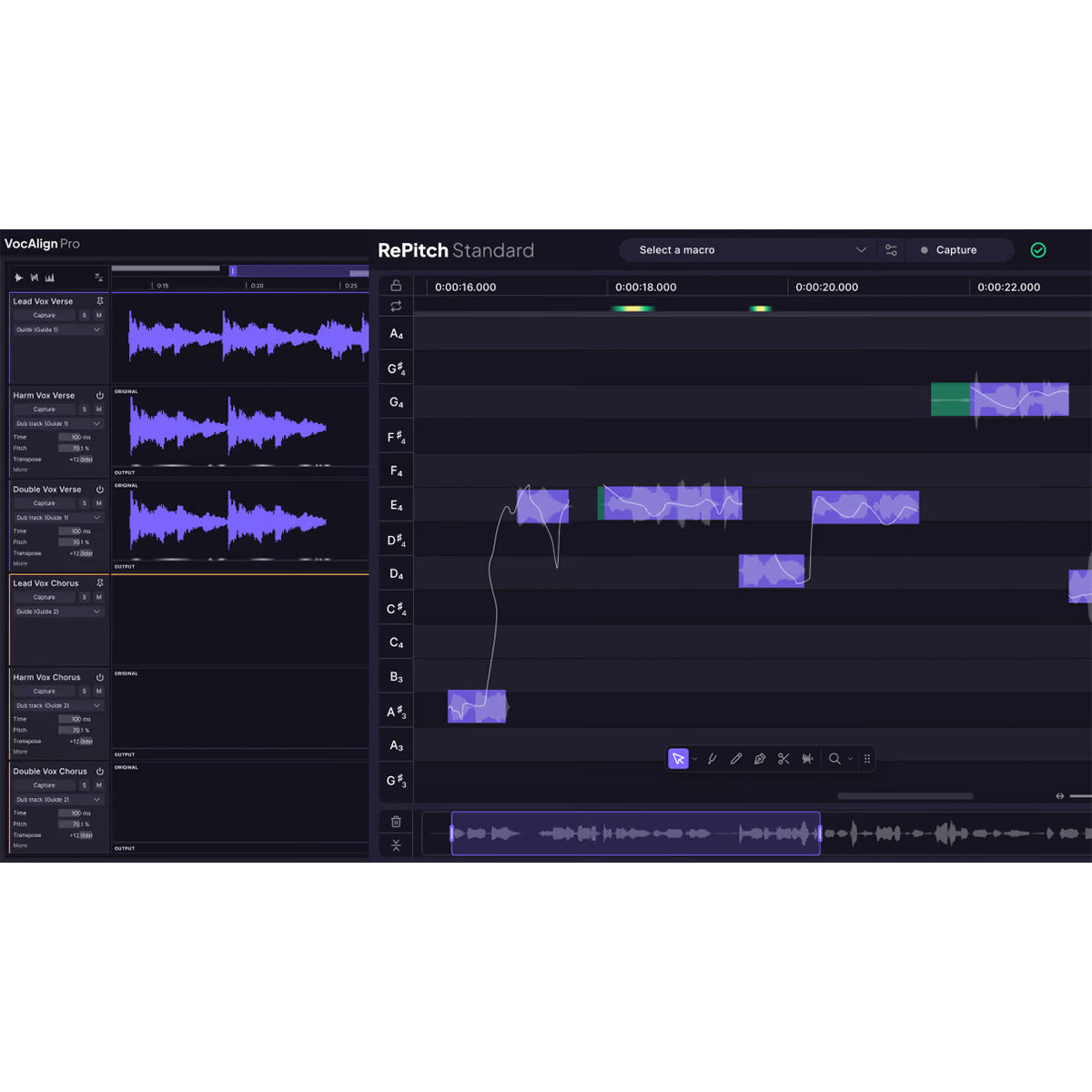
Task: Open Dub track dropdown under Double Vox Chorus
Action: [x=58, y=800]
